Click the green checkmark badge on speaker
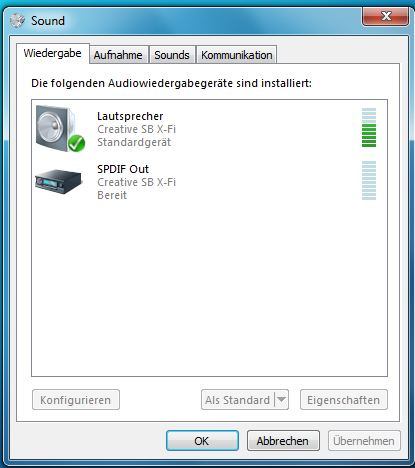The height and width of the screenshot is (468, 415). click(x=76, y=143)
